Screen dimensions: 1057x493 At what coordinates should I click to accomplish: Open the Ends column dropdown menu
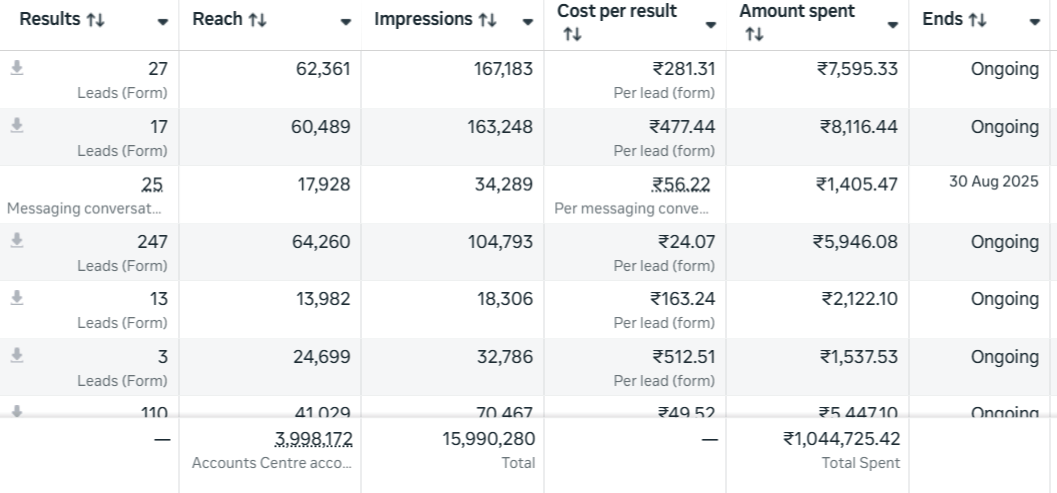[x=1035, y=22]
